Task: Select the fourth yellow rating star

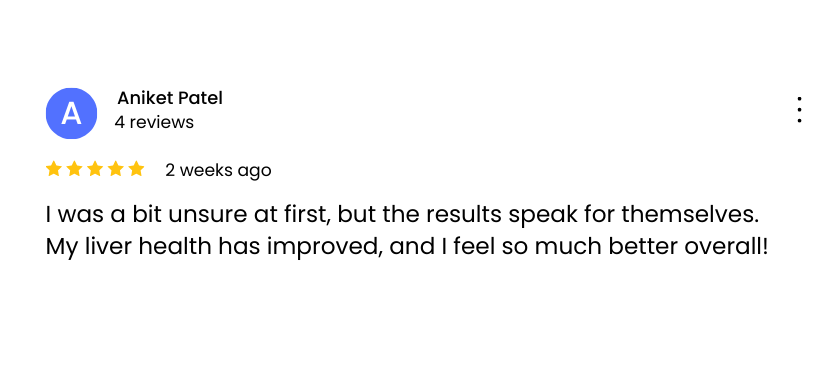Action: click(116, 169)
